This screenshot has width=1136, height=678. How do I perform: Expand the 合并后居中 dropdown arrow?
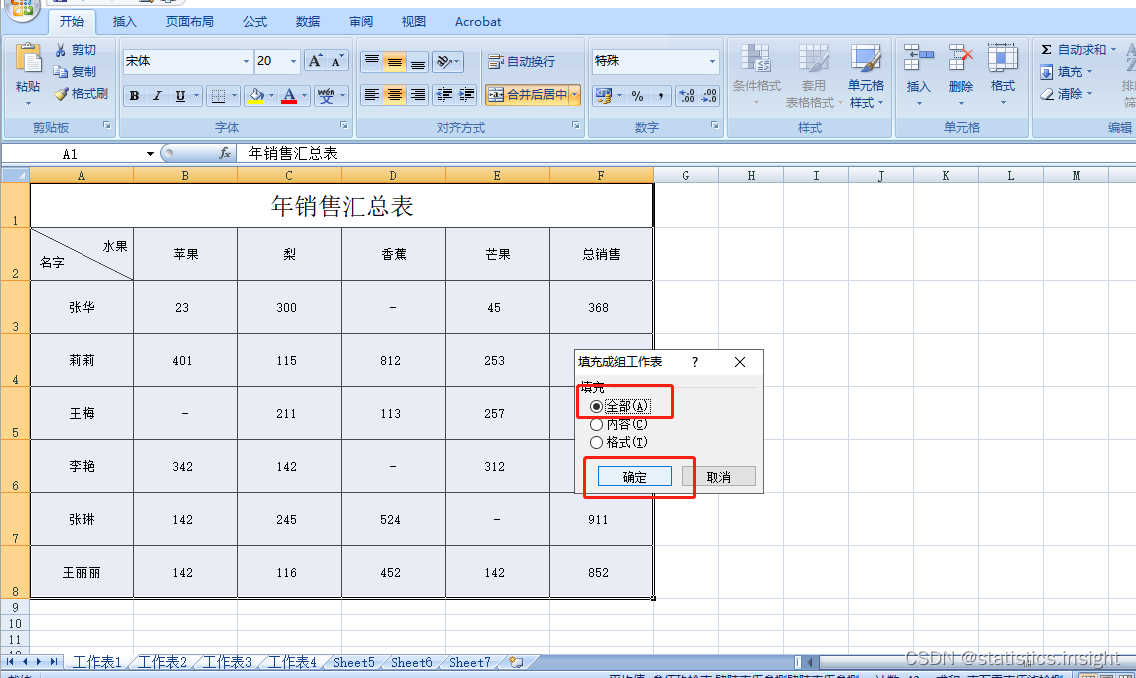575,95
